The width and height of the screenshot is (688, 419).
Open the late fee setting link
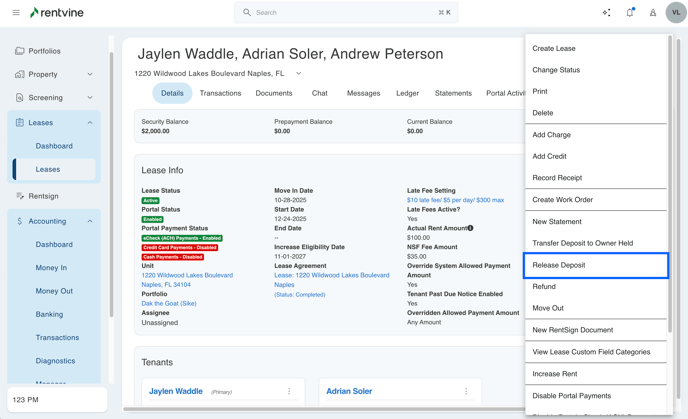click(455, 200)
